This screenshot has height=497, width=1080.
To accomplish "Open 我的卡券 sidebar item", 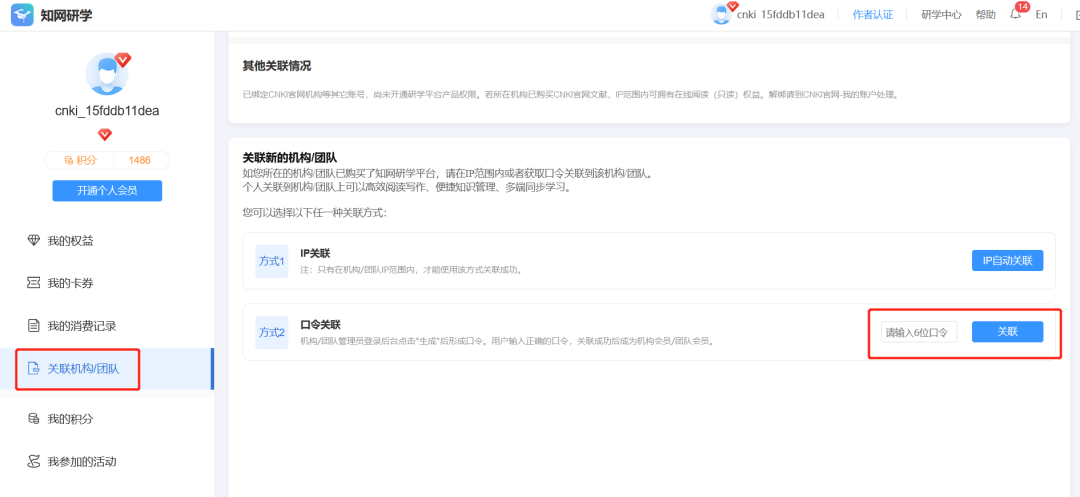I will coord(70,283).
